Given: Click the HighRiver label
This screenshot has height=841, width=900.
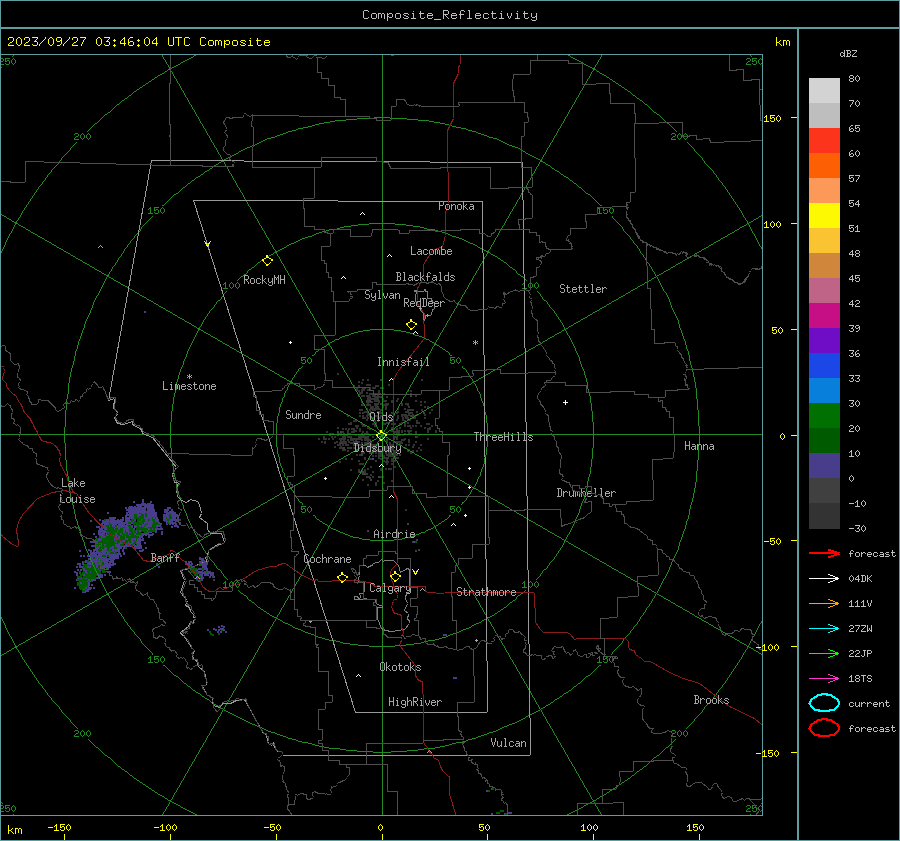Looking at the screenshot, I should (x=415, y=702).
